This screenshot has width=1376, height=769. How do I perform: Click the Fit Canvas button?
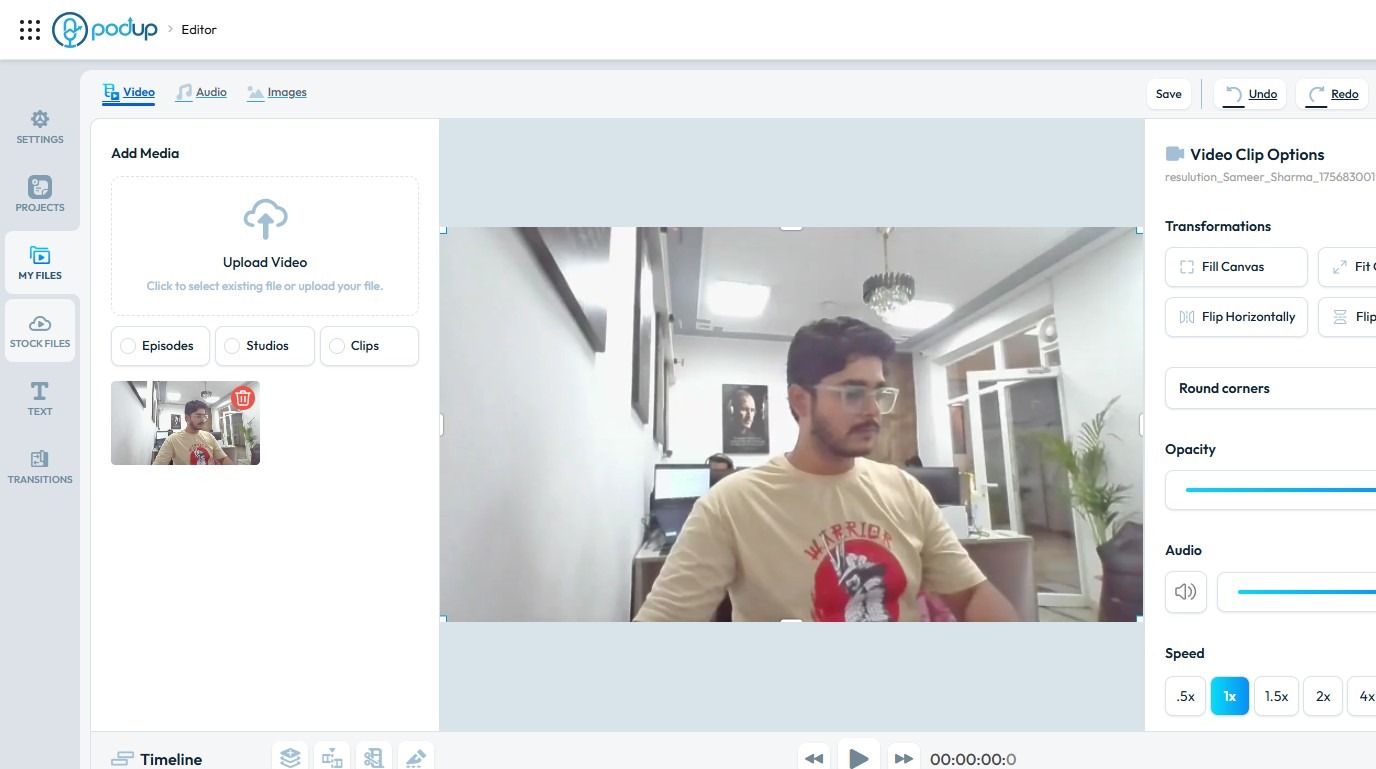coord(1347,267)
